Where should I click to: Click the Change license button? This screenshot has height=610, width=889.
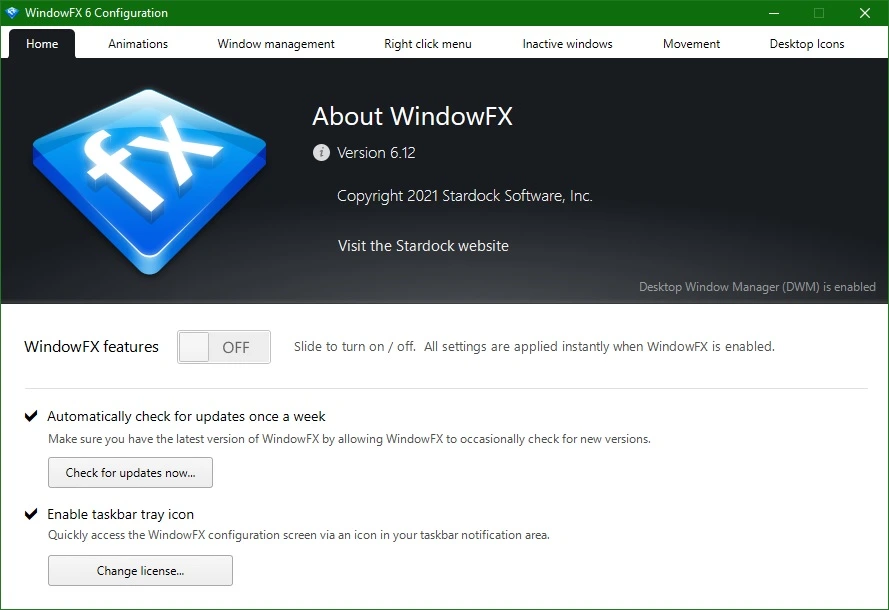tap(140, 570)
